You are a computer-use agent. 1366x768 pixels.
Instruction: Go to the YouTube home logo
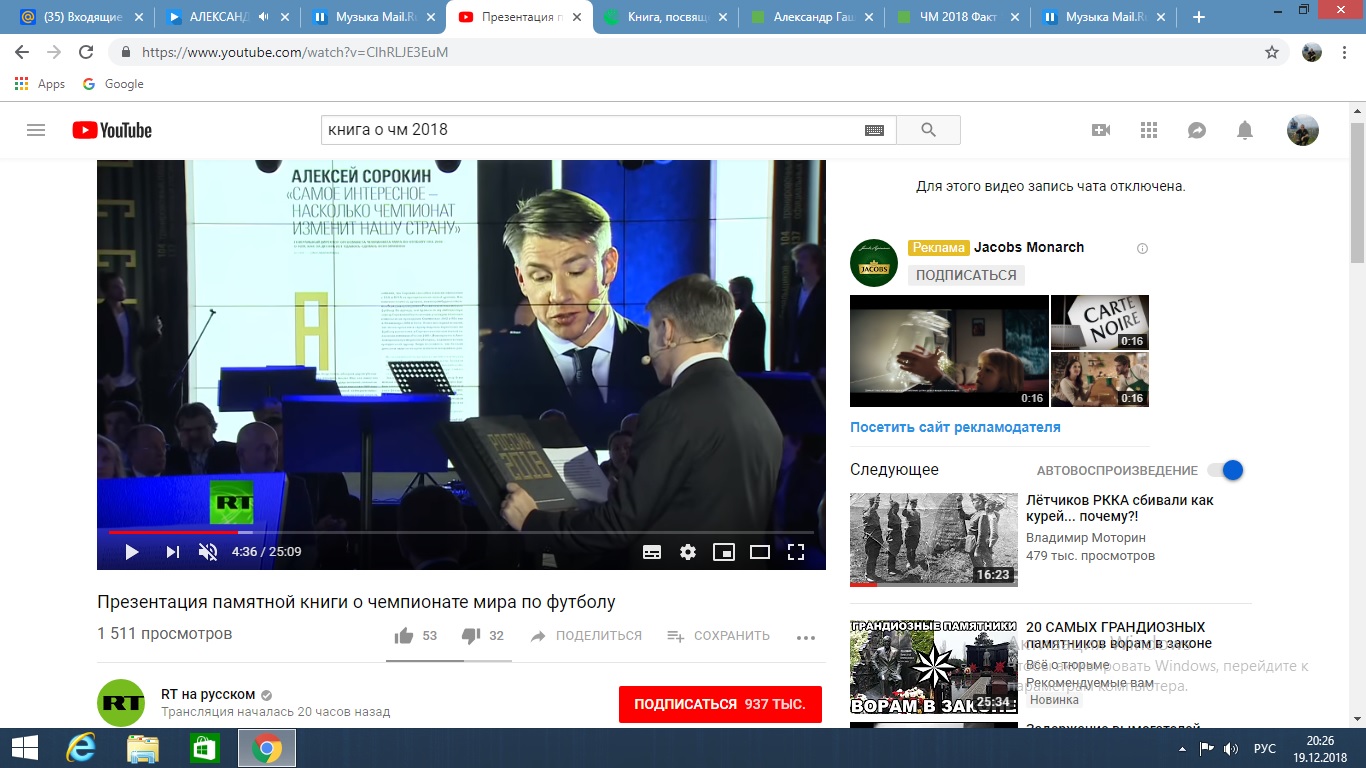click(112, 130)
